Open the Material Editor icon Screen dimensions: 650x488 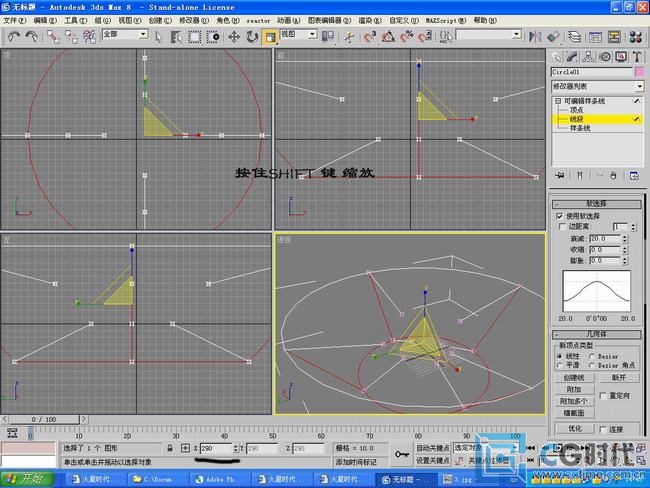[635, 37]
